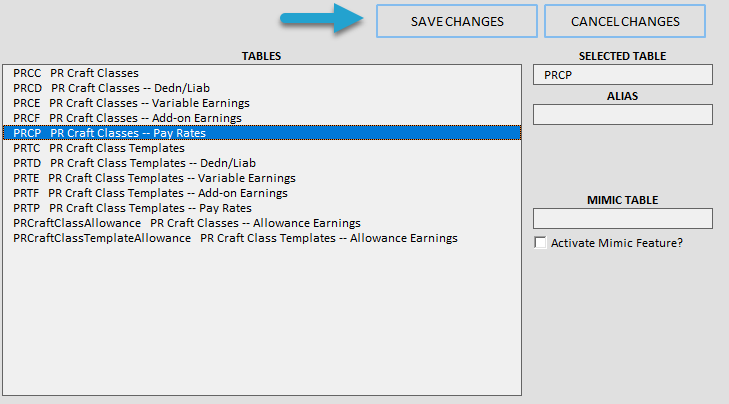This screenshot has width=729, height=404.
Task: Click the SAVE CHANGES button
Action: (457, 21)
